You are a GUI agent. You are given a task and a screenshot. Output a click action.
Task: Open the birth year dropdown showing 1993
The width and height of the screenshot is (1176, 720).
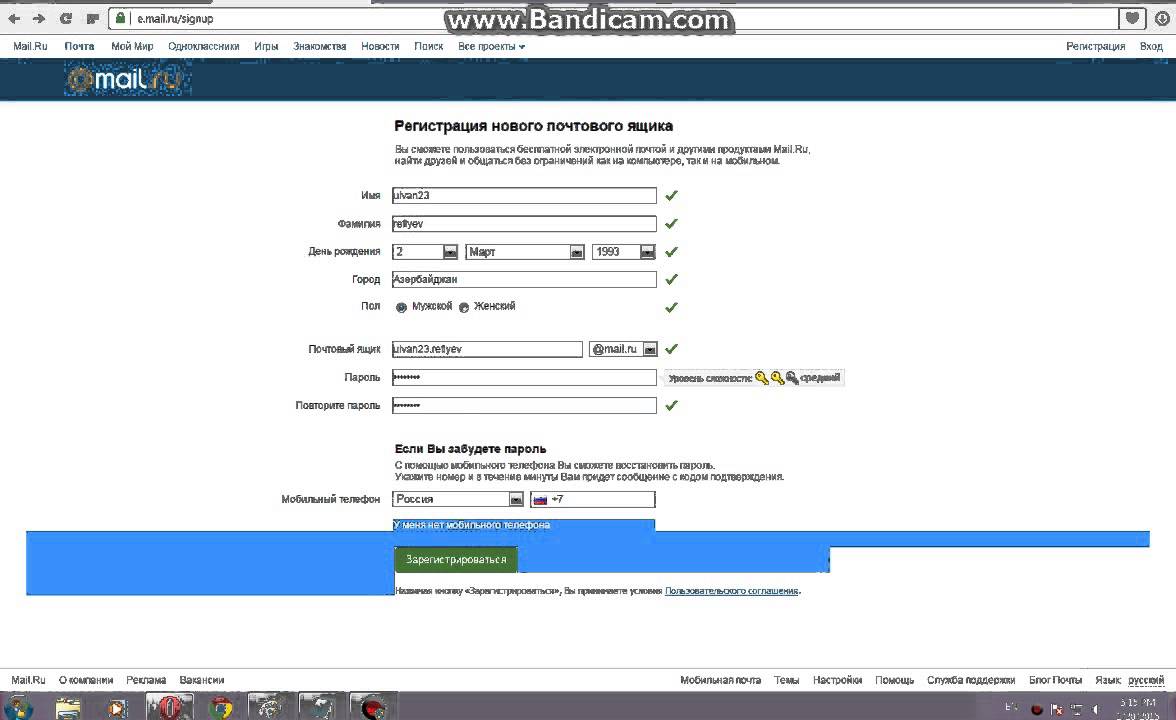point(624,252)
